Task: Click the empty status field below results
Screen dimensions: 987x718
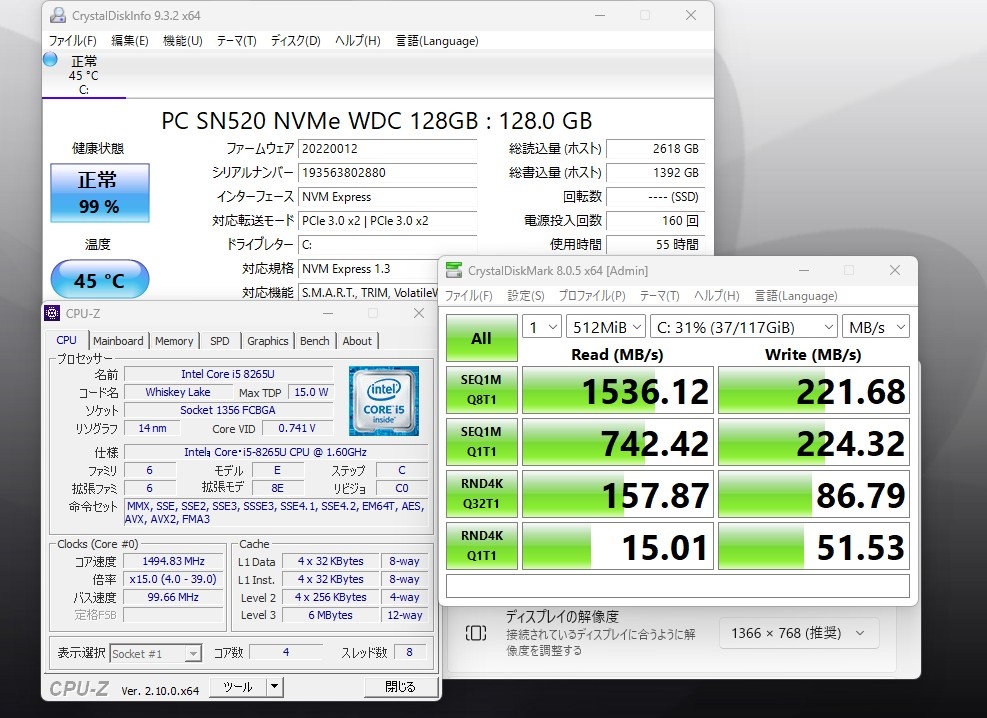Action: coord(677,586)
